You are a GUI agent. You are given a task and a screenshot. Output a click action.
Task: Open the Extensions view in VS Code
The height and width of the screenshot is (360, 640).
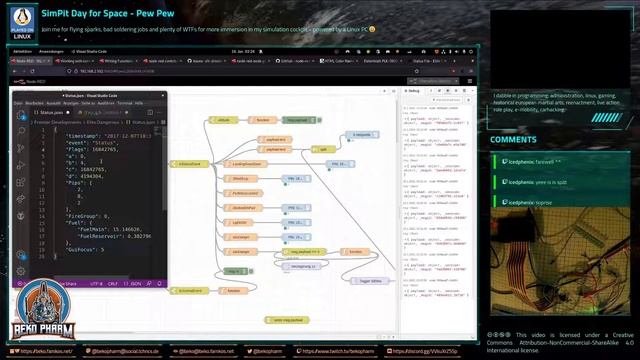click(x=21, y=182)
